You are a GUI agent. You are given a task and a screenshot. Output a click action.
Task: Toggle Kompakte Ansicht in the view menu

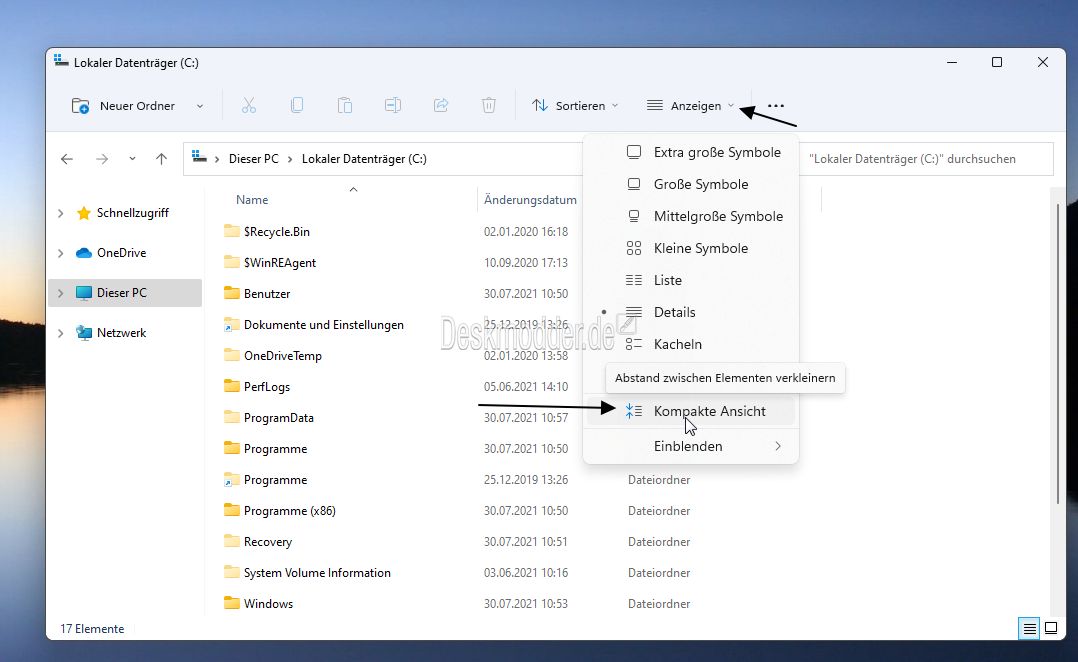coord(691,411)
